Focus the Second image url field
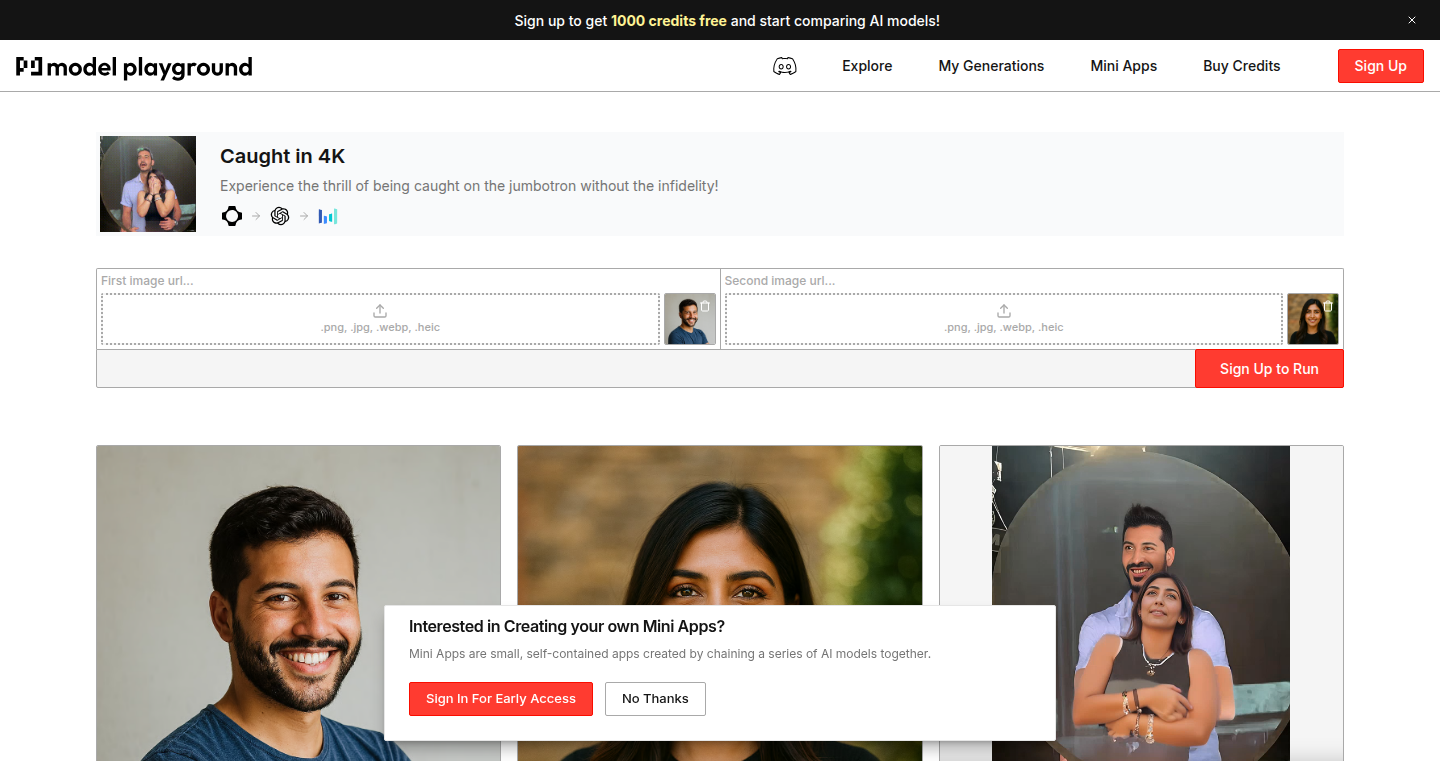The height and width of the screenshot is (761, 1440). [x=1032, y=281]
